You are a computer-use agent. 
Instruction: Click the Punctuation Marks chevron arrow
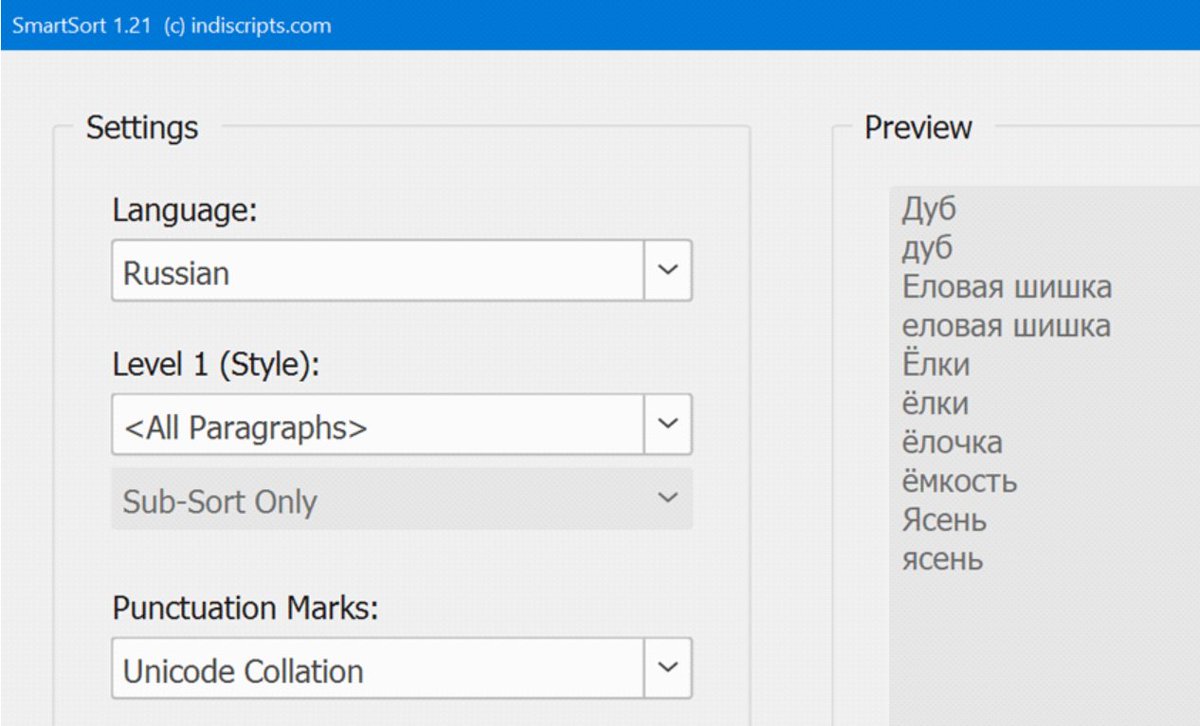668,667
